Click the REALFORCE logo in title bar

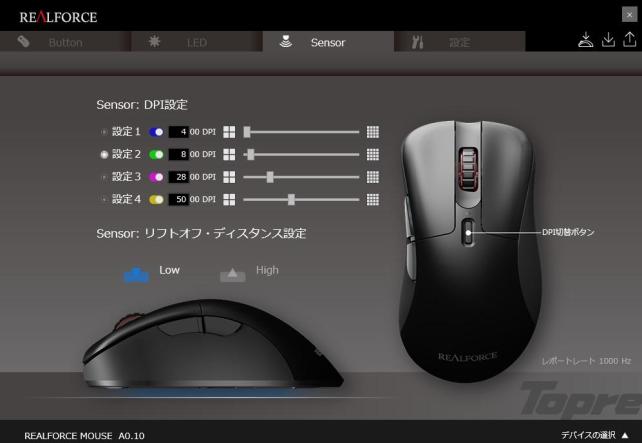(x=58, y=17)
